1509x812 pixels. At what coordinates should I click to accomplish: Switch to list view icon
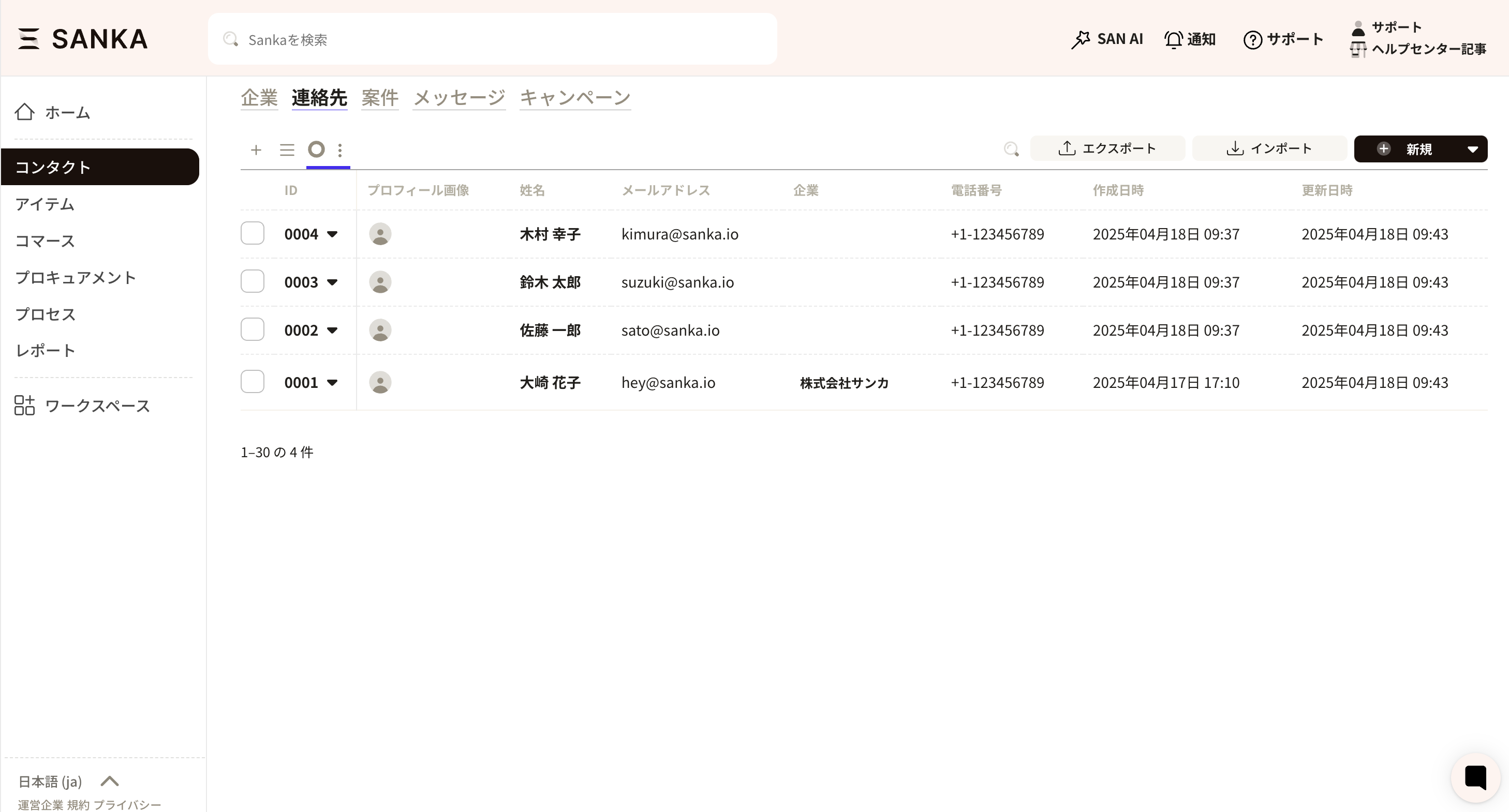(287, 150)
